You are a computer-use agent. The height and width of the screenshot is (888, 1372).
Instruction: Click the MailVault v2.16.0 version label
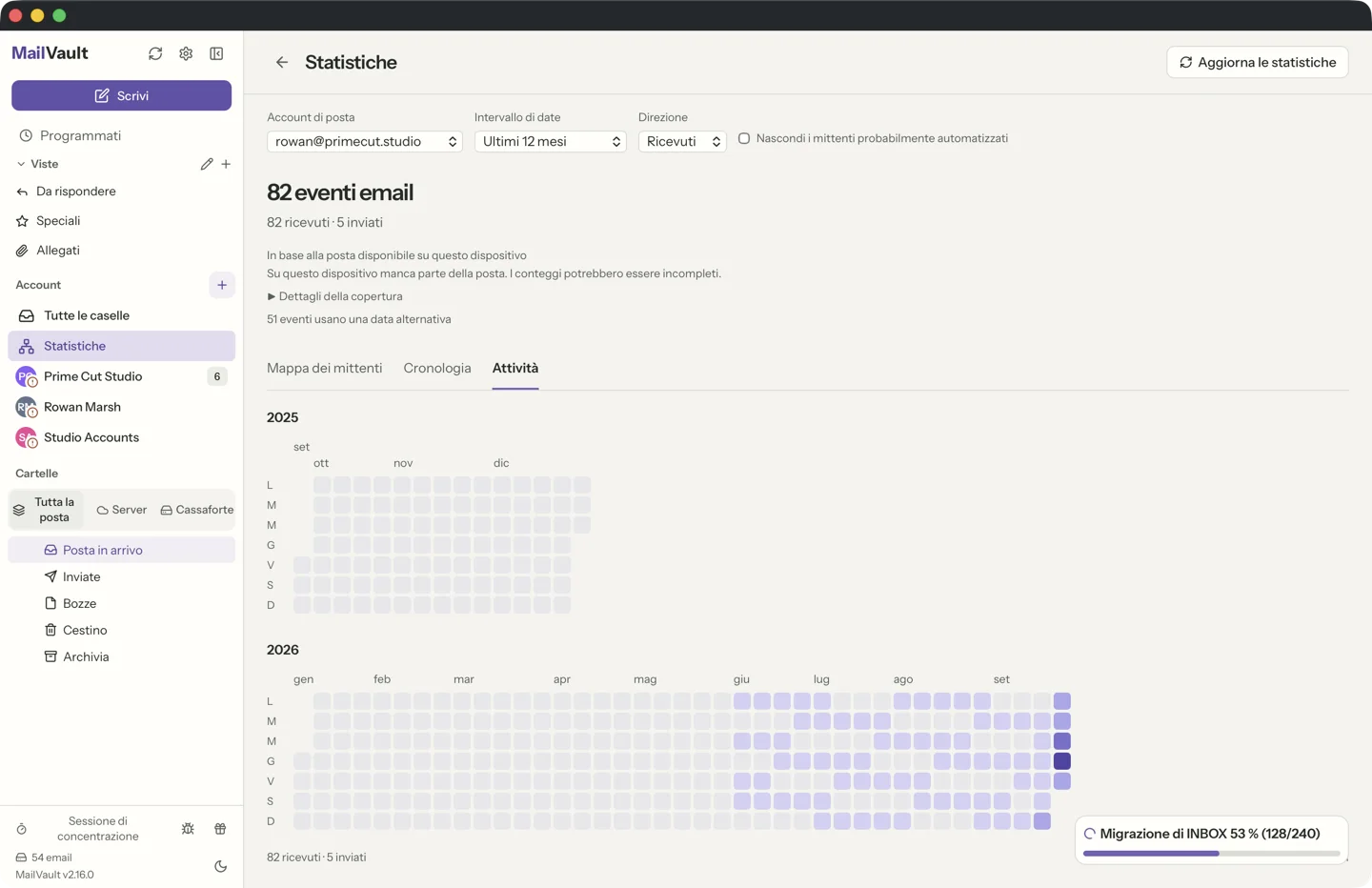54,875
